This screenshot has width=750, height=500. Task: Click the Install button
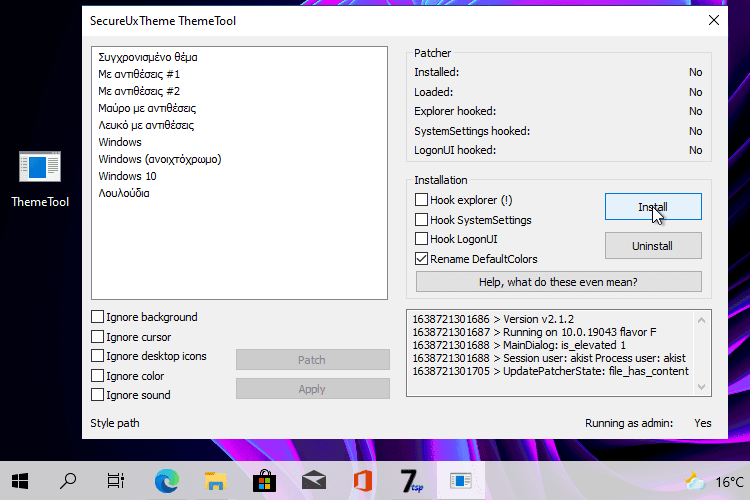653,207
